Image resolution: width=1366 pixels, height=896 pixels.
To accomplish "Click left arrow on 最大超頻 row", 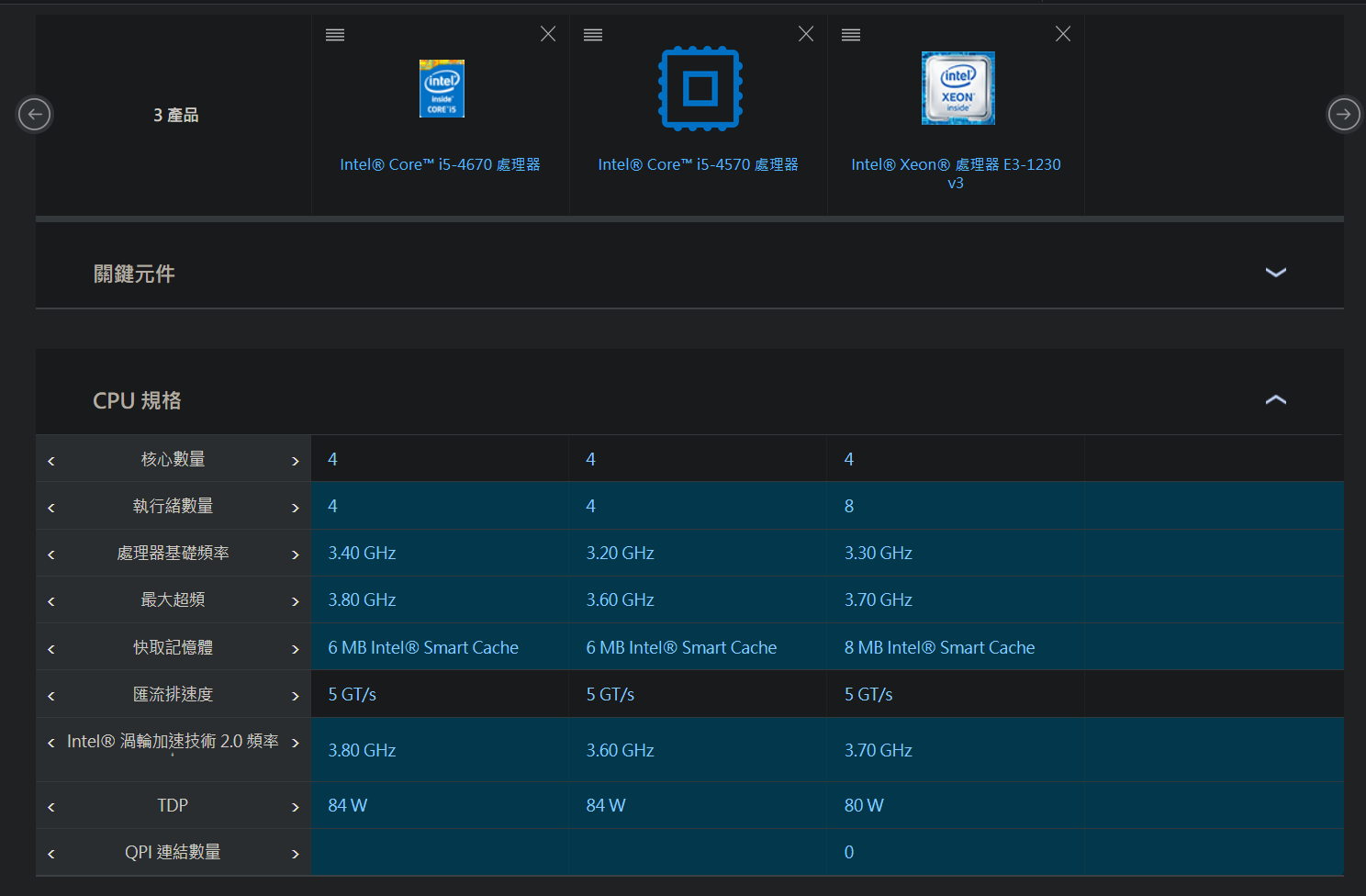I will tap(51, 601).
